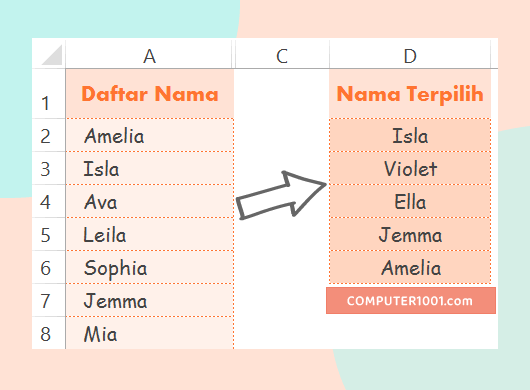530x390 pixels.
Task: Click the Daftar Nama header cell
Action: (150, 94)
